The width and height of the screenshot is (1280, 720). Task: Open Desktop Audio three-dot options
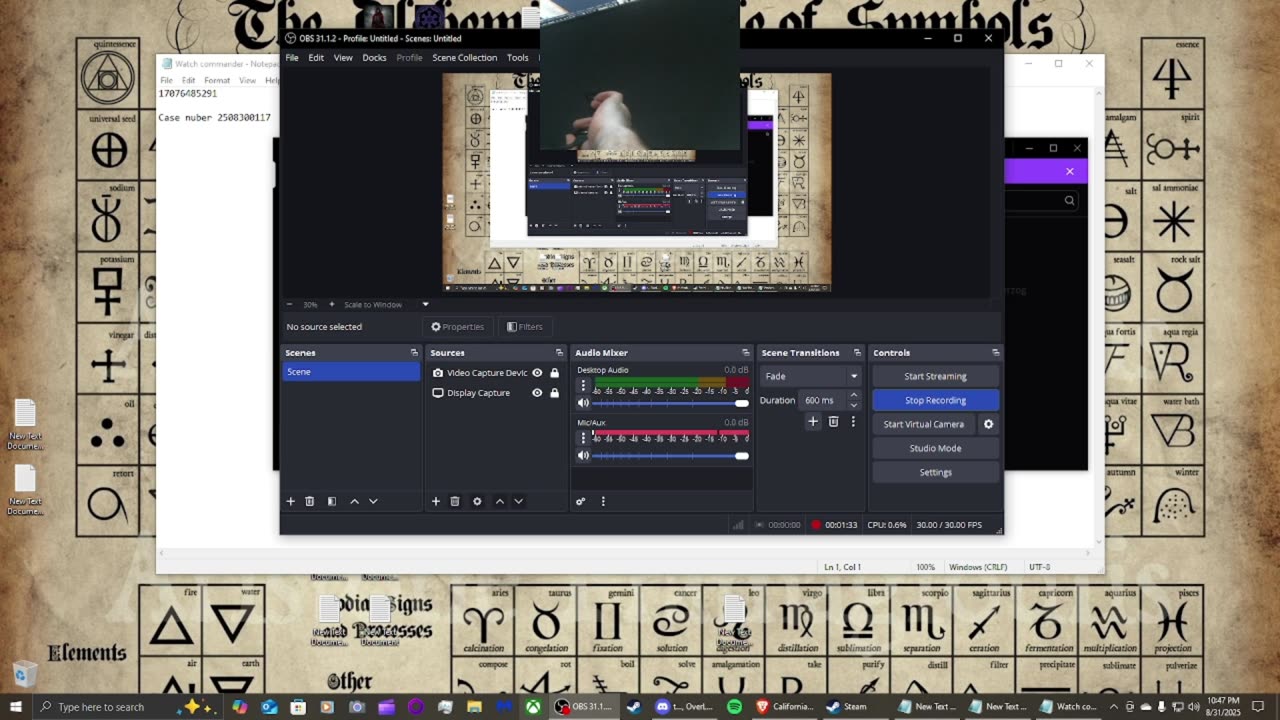583,384
